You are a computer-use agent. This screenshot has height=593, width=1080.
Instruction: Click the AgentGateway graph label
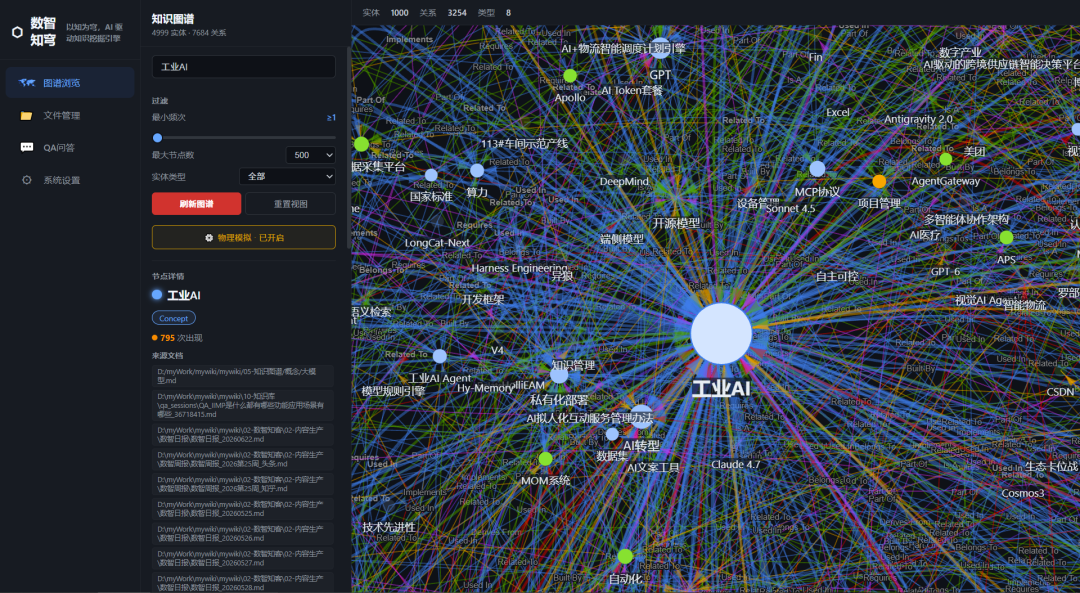click(946, 182)
